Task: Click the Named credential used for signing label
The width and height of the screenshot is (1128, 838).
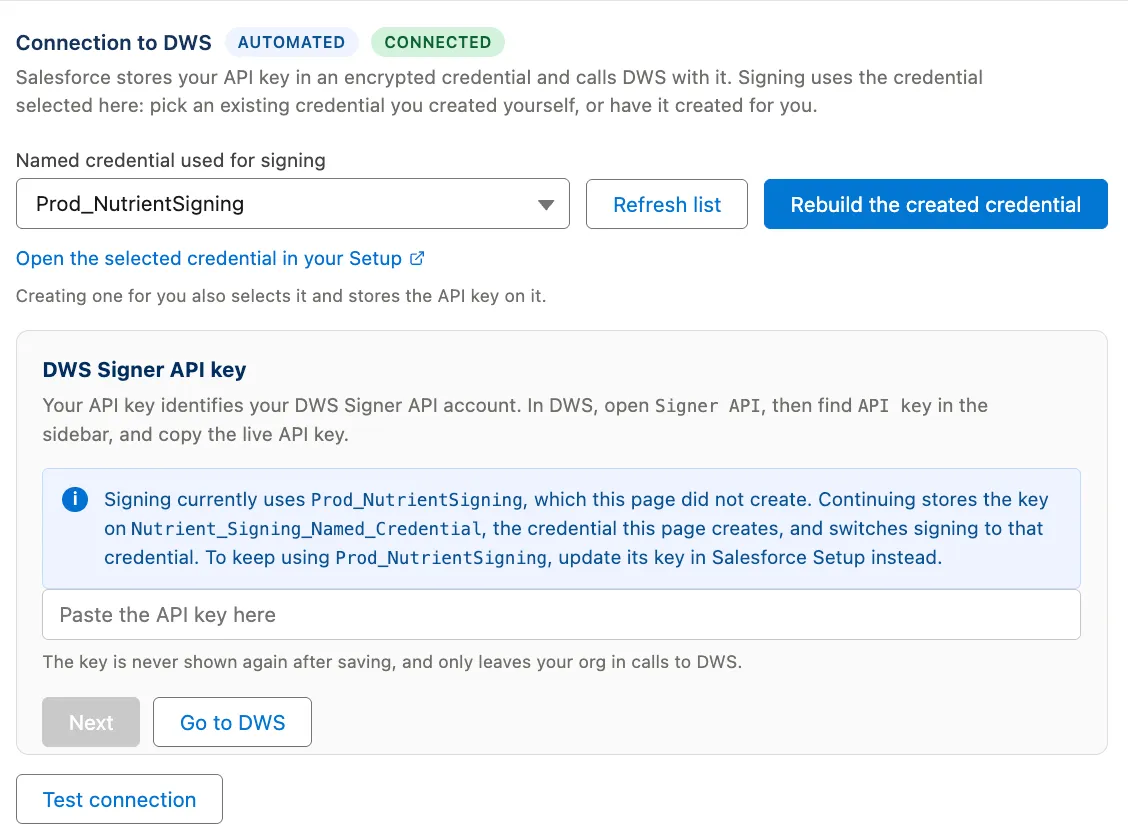Action: coord(170,160)
